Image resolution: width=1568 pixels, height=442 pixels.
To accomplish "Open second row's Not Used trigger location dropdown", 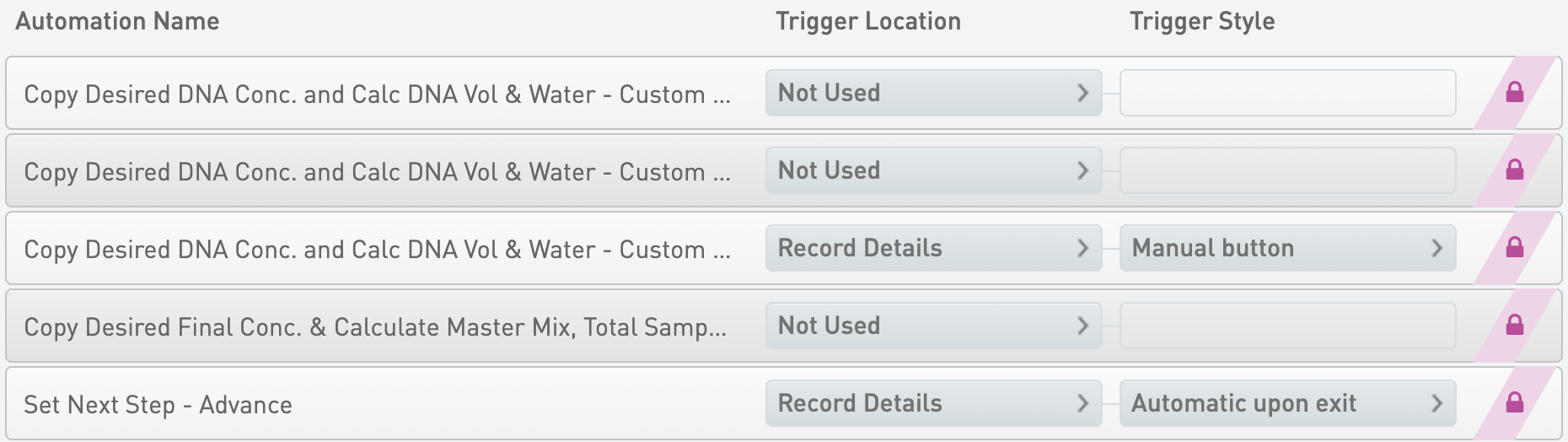I will click(933, 170).
